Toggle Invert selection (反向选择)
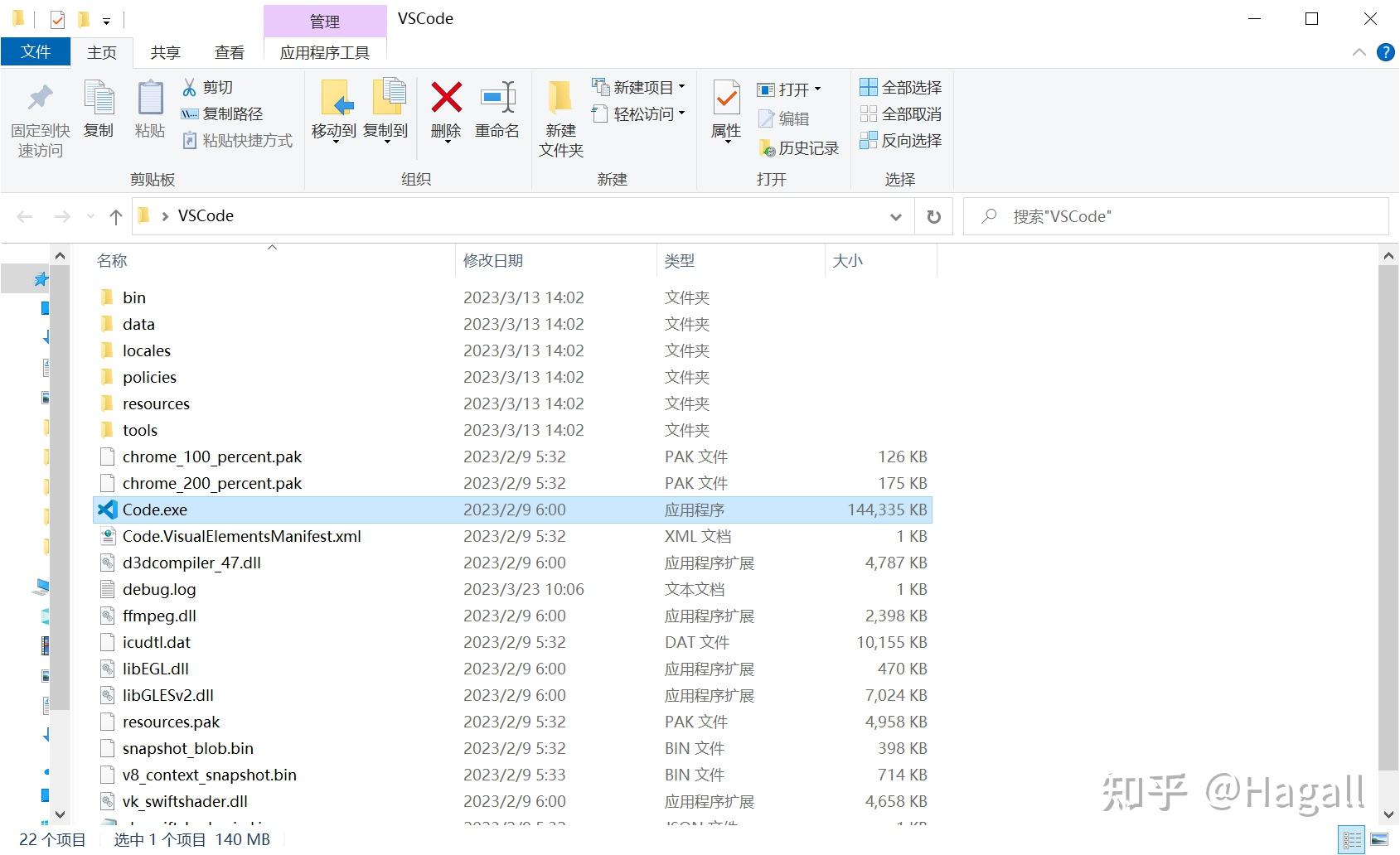This screenshot has height=855, width=1400. point(901,141)
